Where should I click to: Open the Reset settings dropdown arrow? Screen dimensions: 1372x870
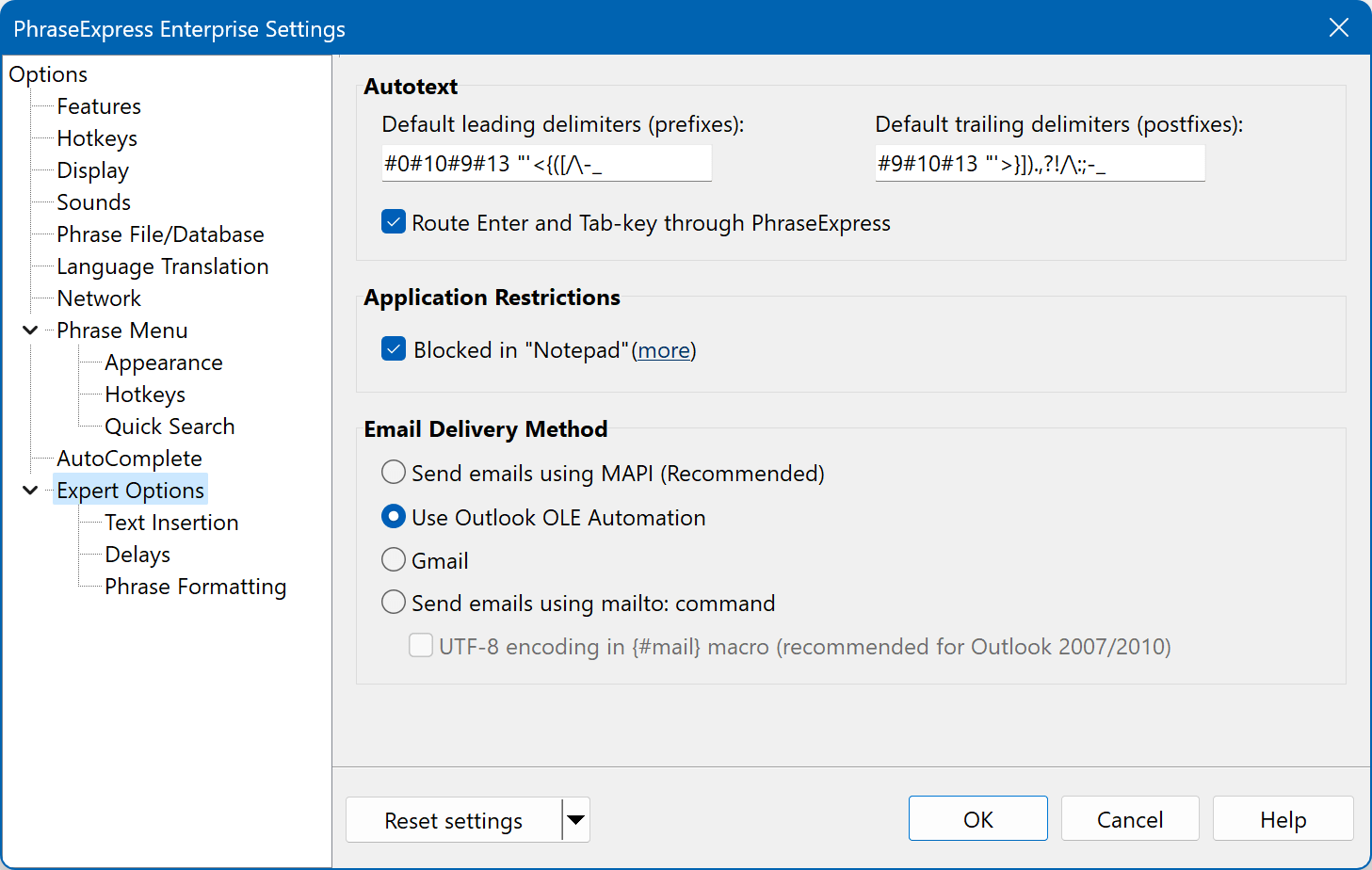(576, 820)
